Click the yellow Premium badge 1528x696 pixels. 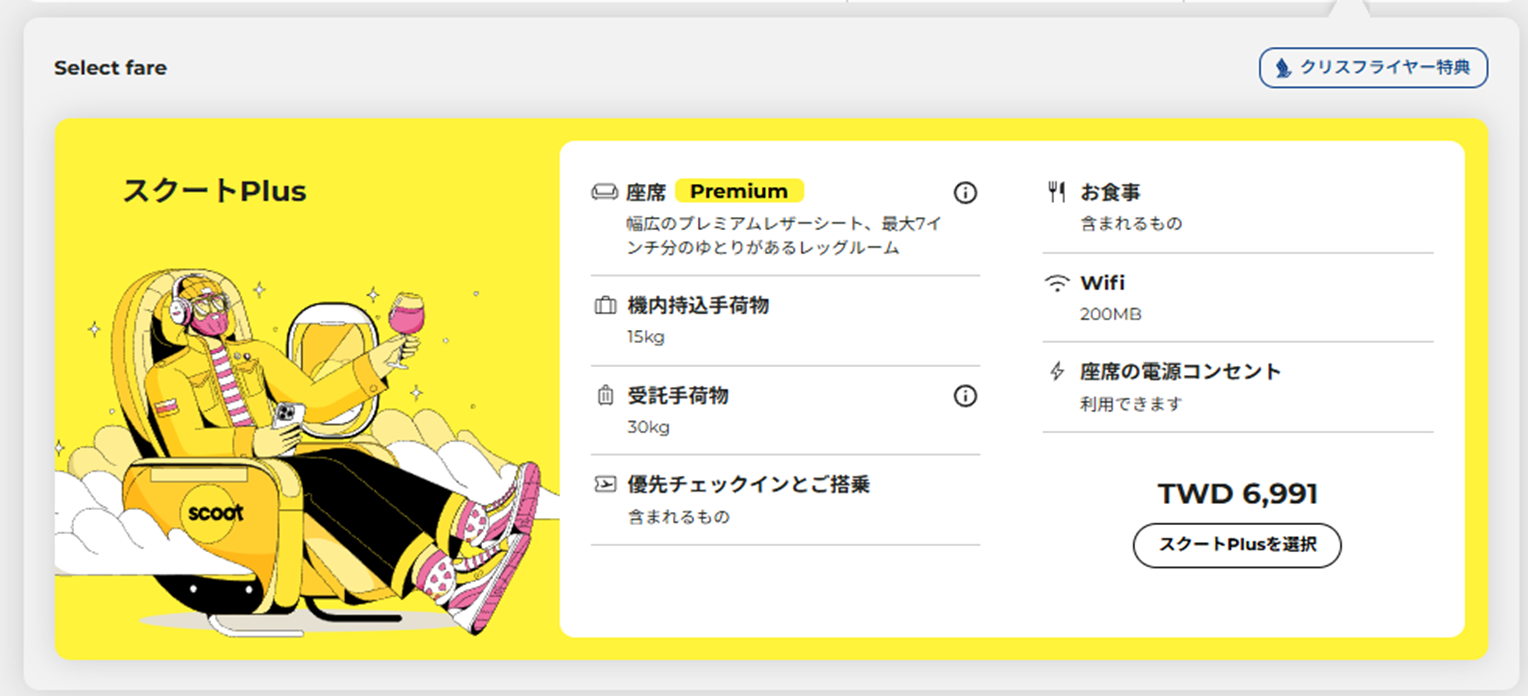point(739,191)
